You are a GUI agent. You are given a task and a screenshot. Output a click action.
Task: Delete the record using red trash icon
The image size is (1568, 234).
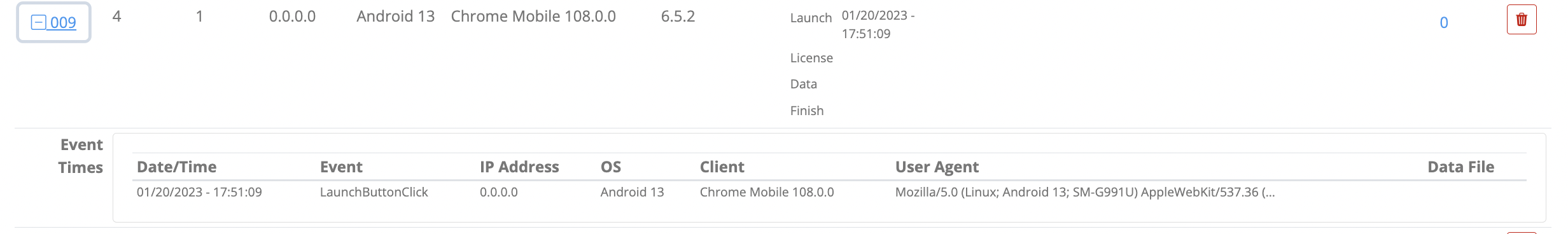[x=1522, y=20]
